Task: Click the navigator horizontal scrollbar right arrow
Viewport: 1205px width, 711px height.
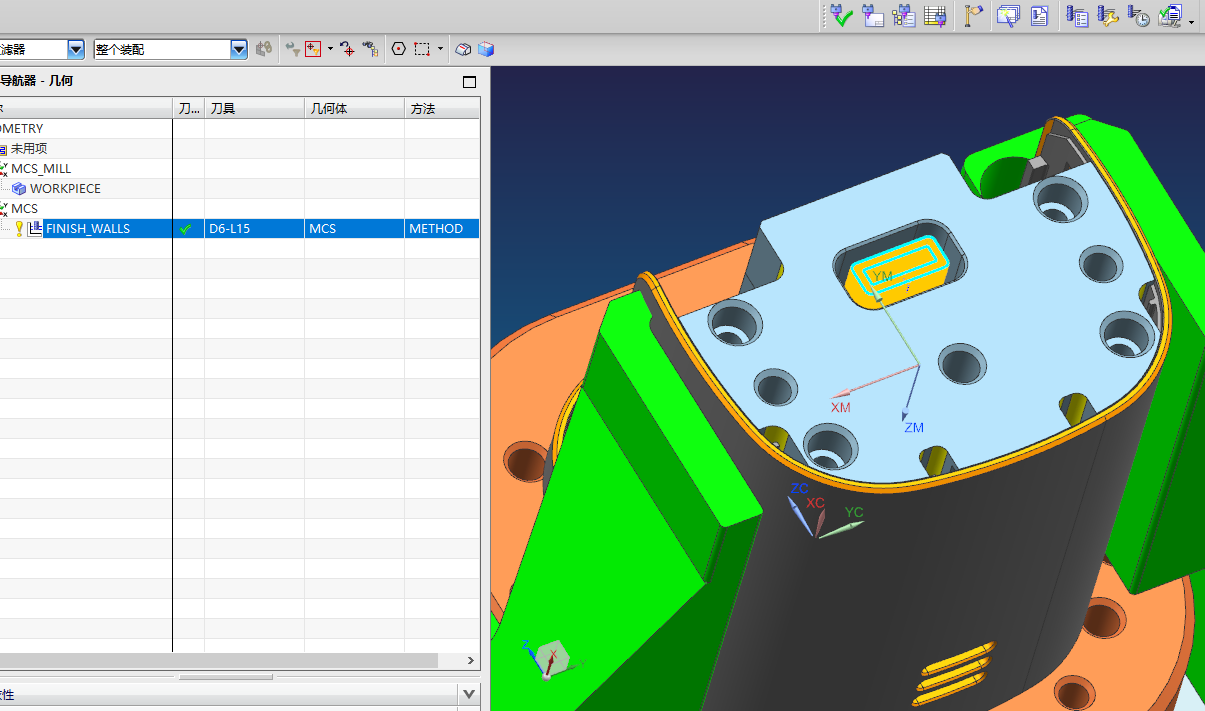Action: [472, 661]
